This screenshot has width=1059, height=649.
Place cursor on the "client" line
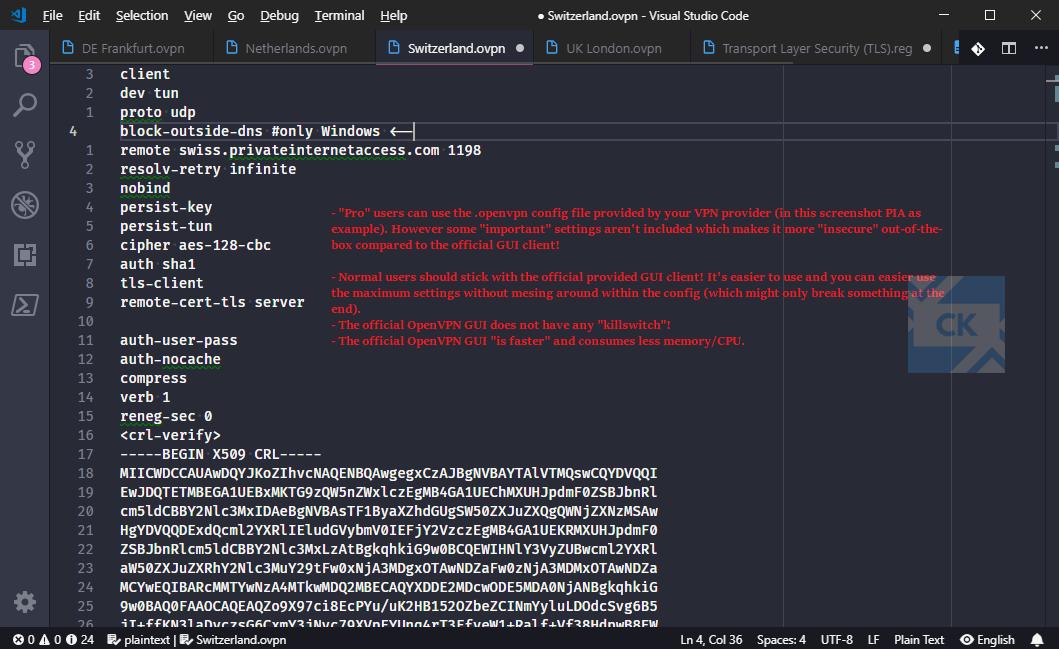tap(145, 74)
